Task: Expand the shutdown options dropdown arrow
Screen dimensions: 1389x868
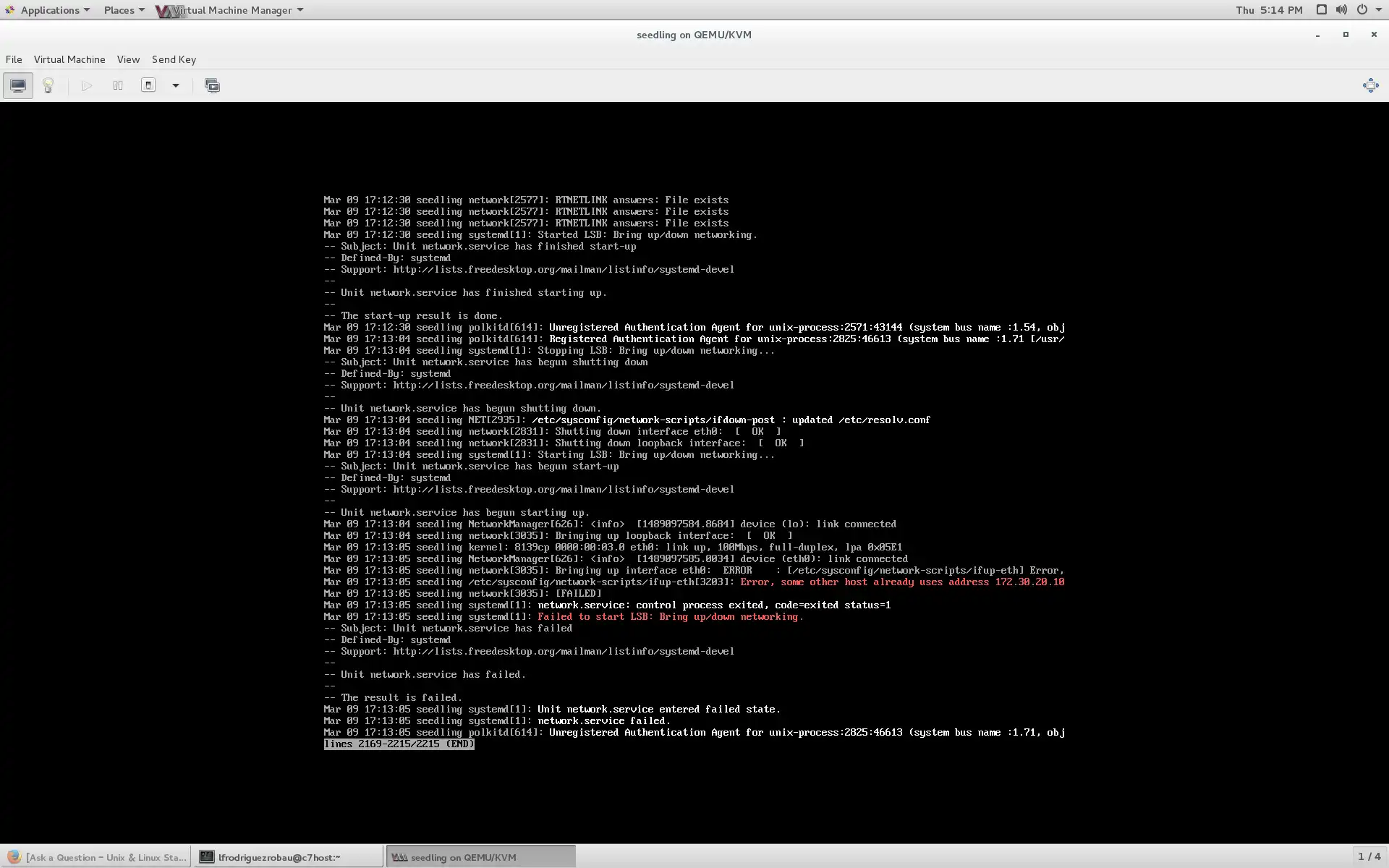Action: [175, 85]
